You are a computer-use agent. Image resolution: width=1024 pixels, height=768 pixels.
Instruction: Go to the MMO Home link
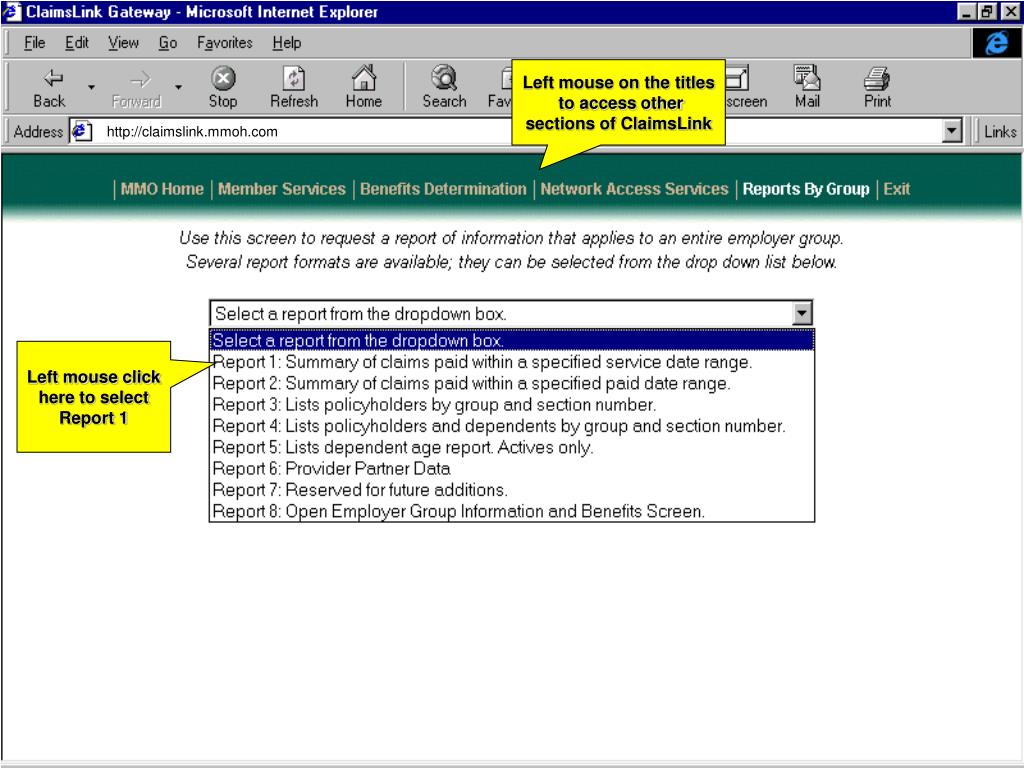162,189
